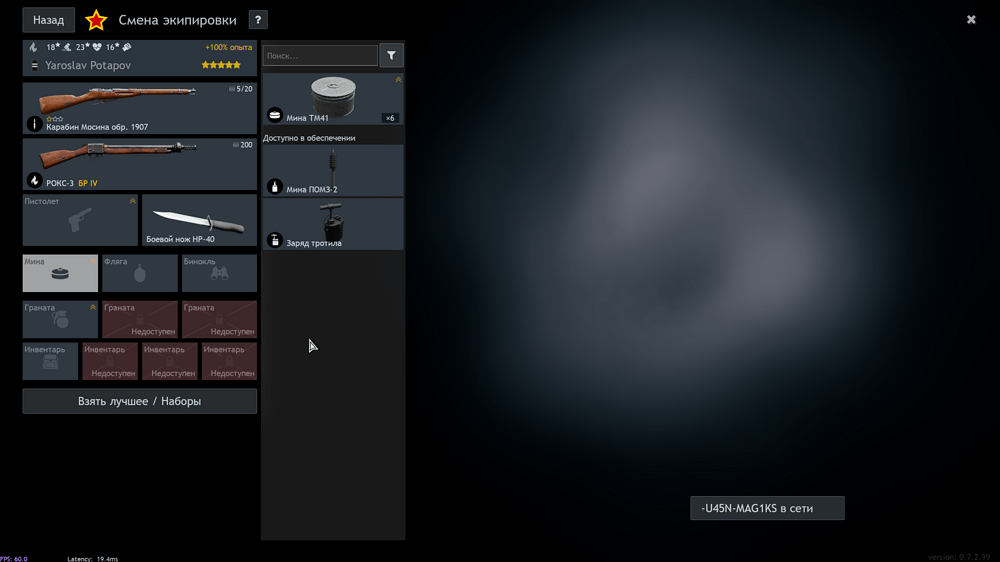Screen dimensions: 1000x562
Task: Click Взять лучшее / Наборы button
Action: point(140,401)
